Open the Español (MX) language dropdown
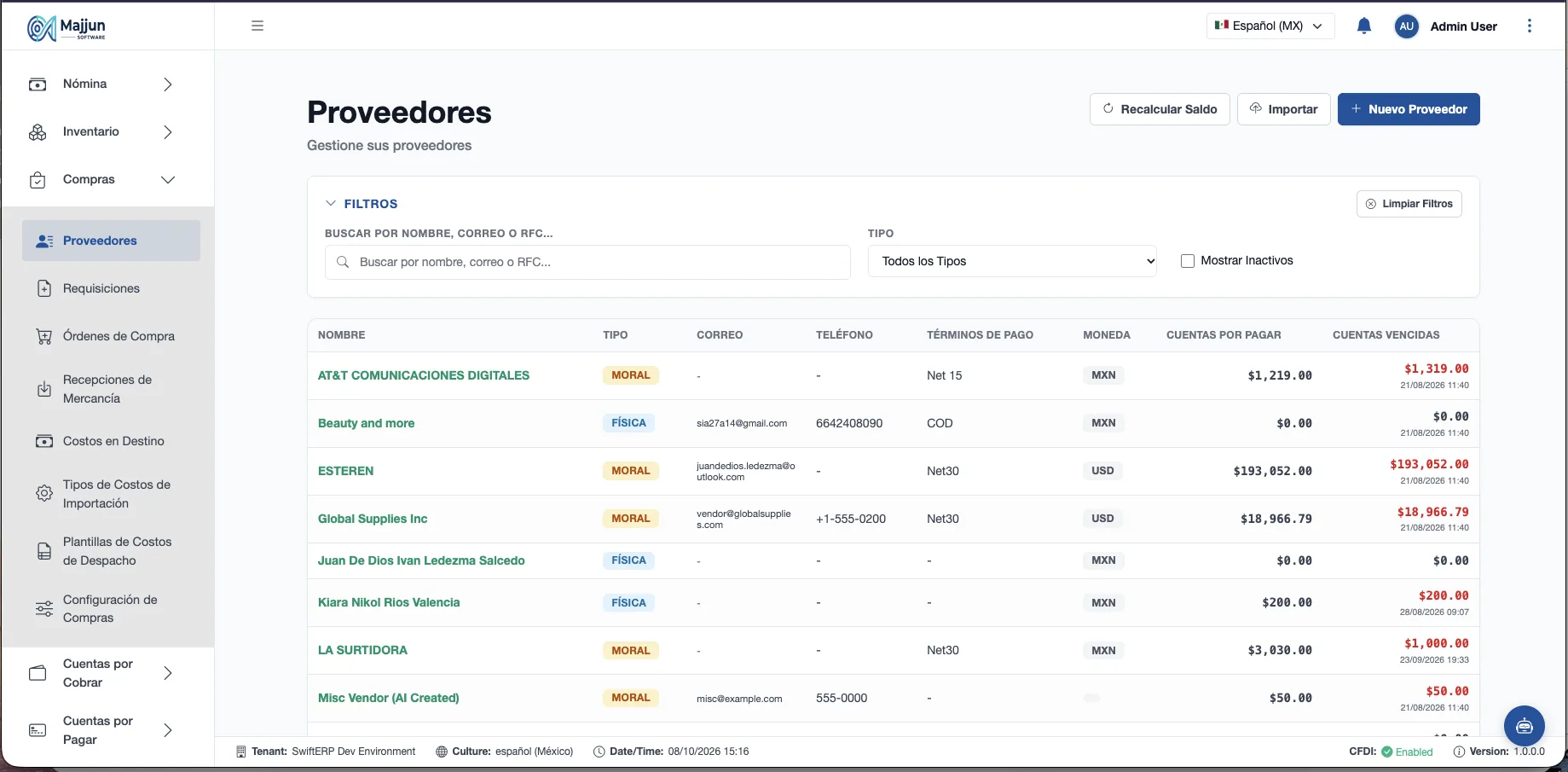 (1270, 26)
